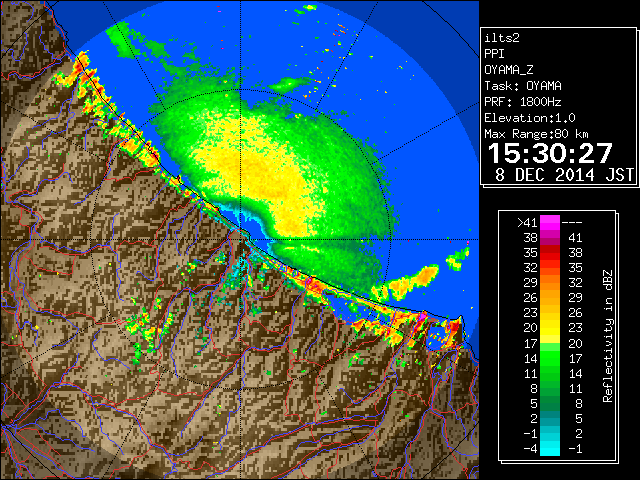Screen dimensions: 640x480
Task: Click the red 35 dBZ legend swatch
Action: coord(550,253)
